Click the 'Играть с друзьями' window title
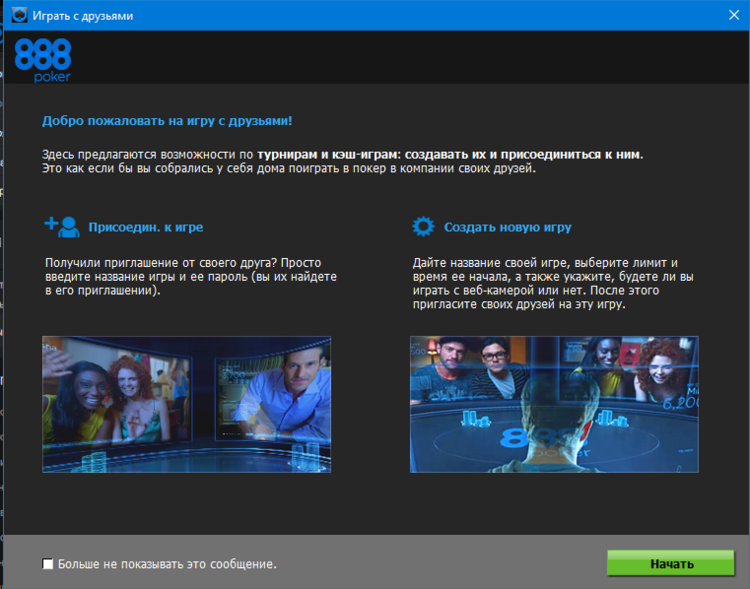The width and height of the screenshot is (750, 589). (x=83, y=16)
